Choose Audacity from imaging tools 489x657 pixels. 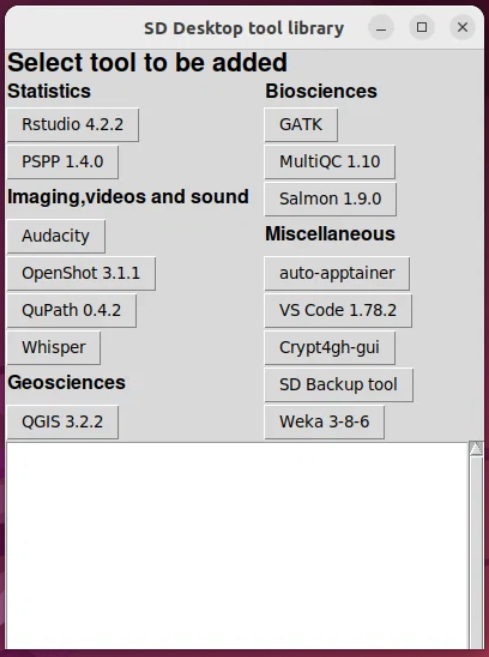pyautogui.click(x=56, y=236)
